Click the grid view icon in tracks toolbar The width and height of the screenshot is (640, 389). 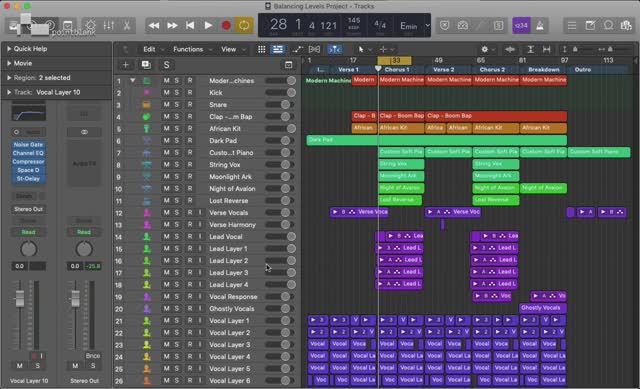tap(261, 49)
